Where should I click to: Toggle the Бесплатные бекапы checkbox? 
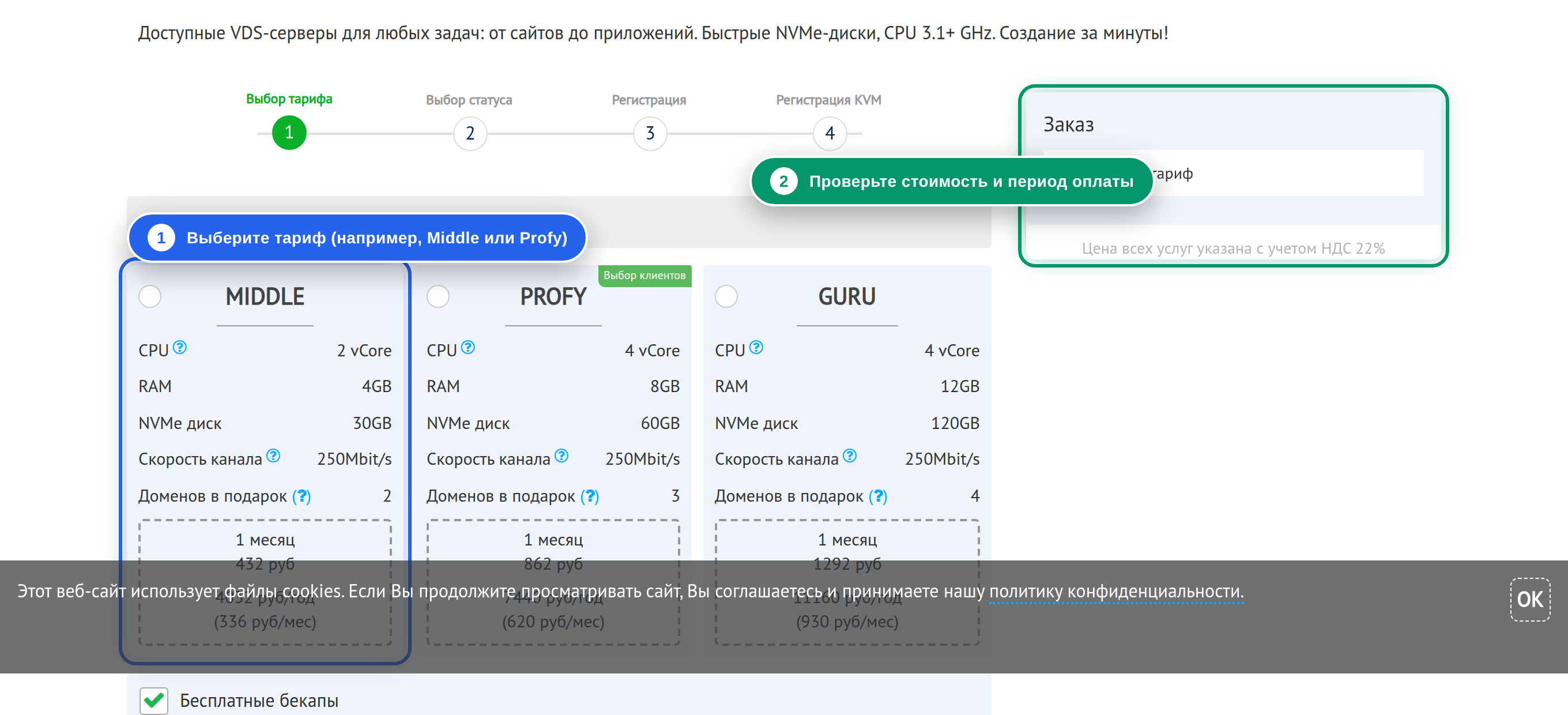click(153, 700)
